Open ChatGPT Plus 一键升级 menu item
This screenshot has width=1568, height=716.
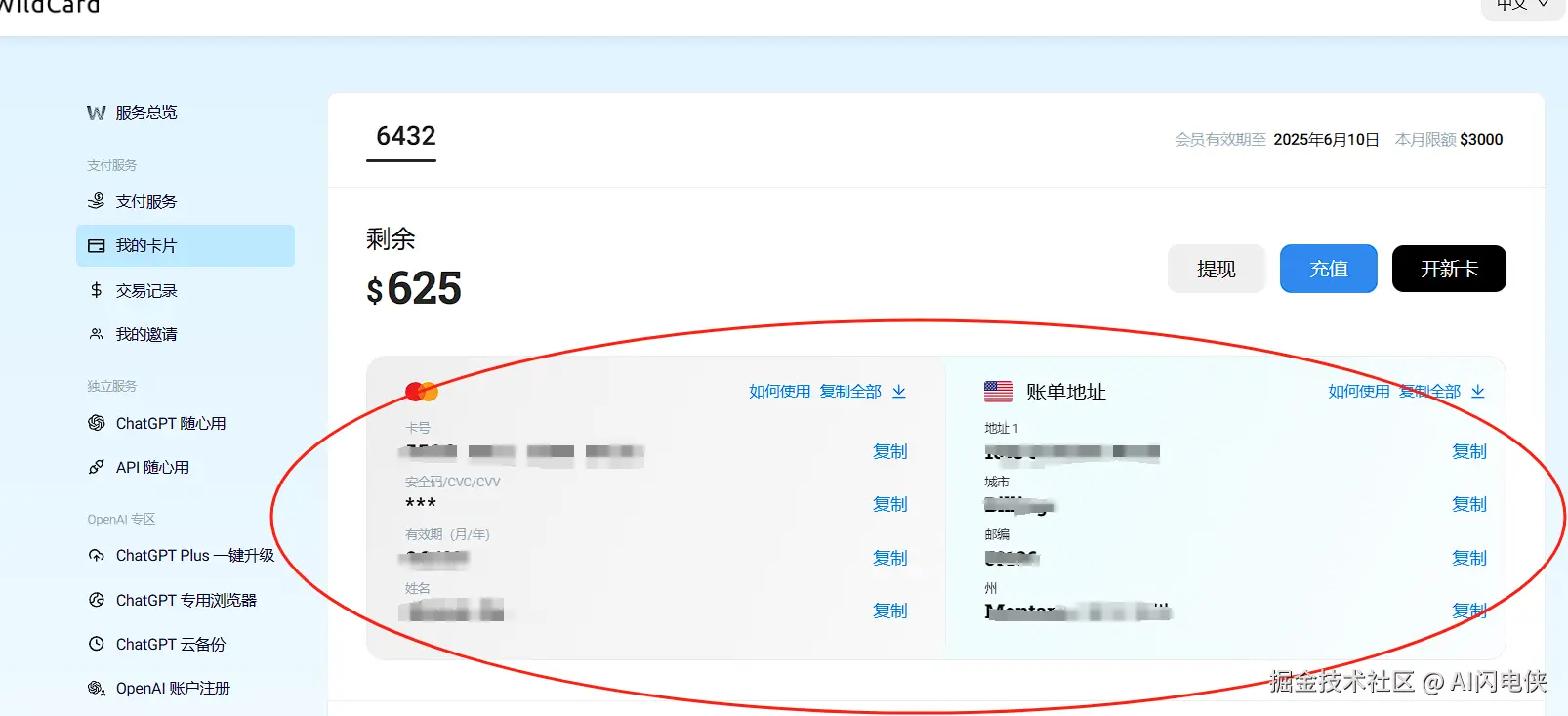194,556
